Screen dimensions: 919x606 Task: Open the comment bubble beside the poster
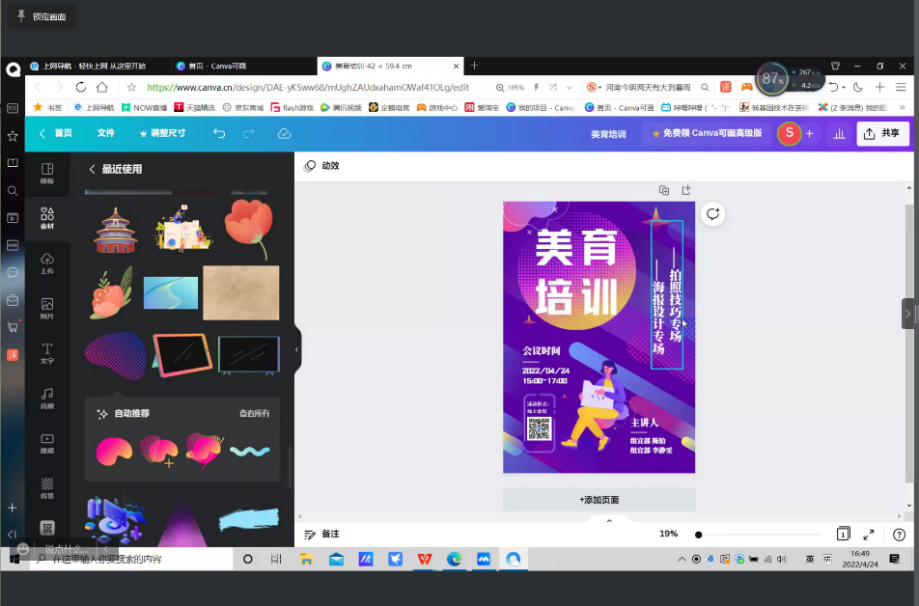tap(712, 214)
